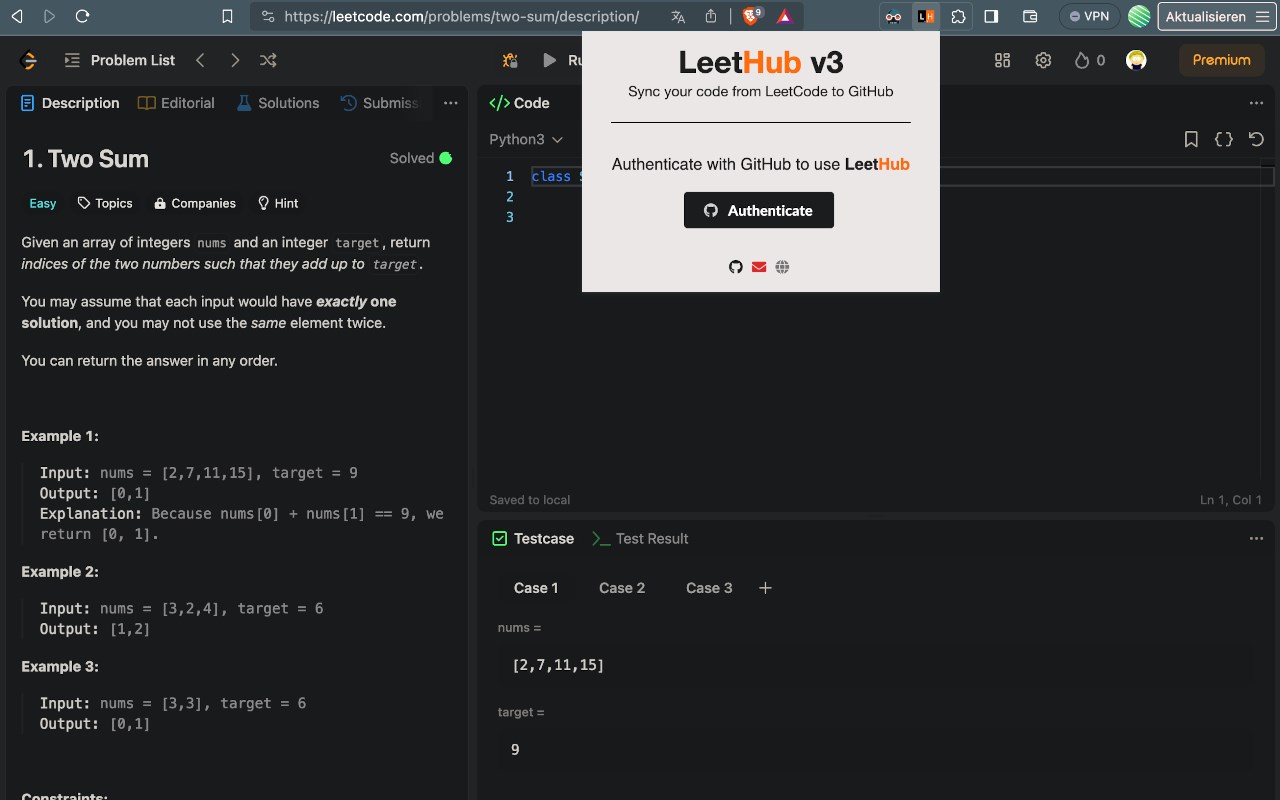
Task: Open more options in the Testcase panel
Action: pos(1256,538)
